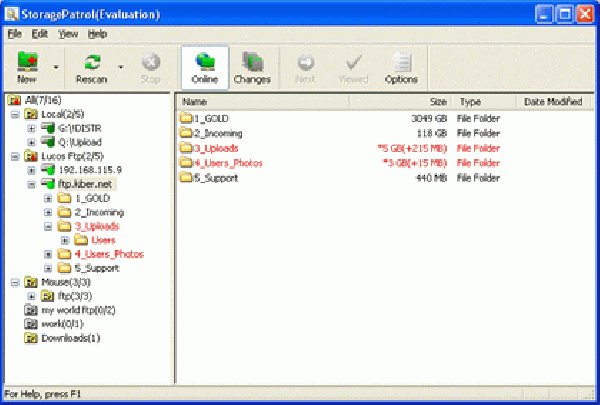Select 3_Uploads in the tree

click(97, 227)
